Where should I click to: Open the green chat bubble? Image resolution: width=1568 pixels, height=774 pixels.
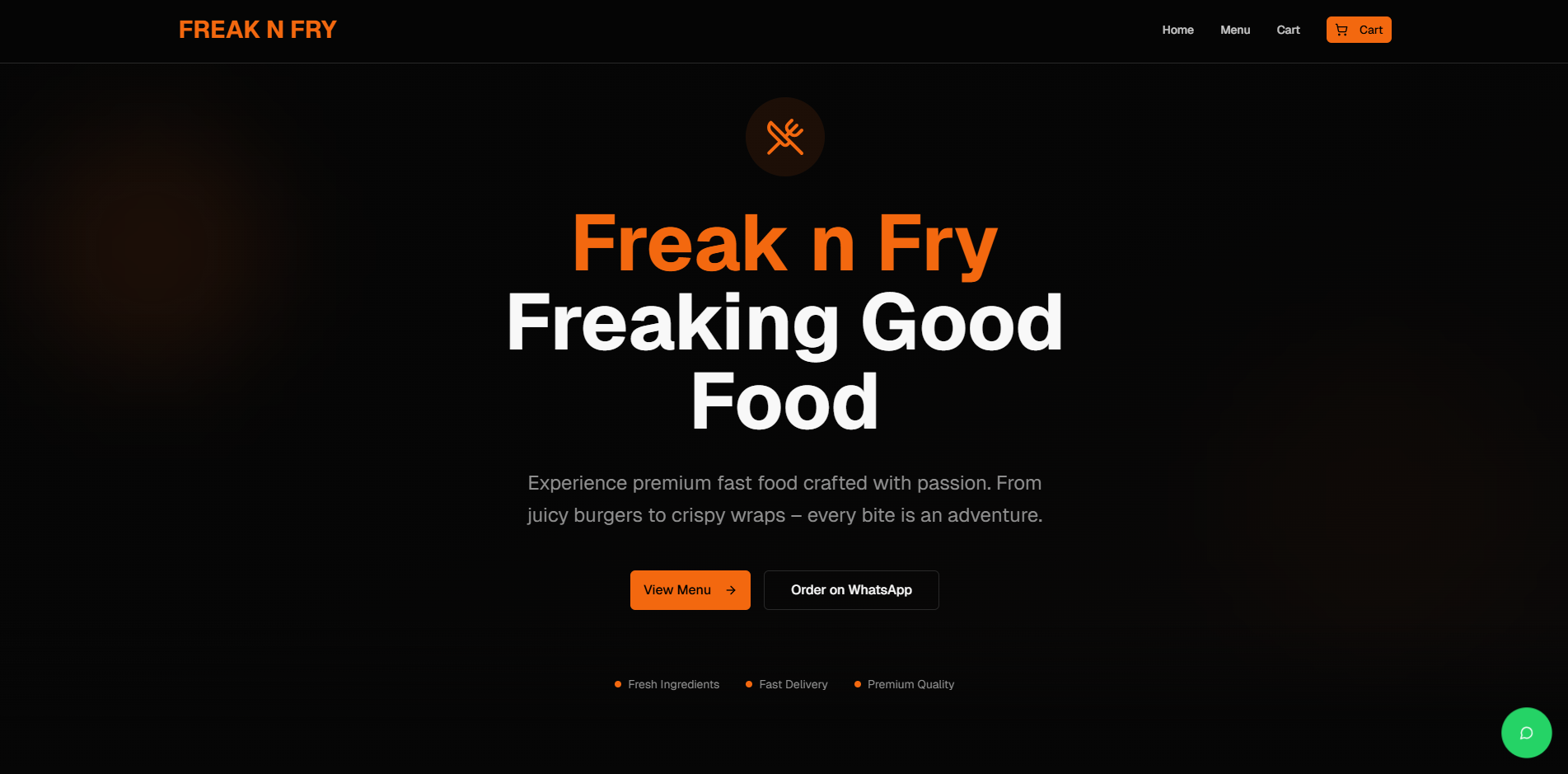tap(1526, 733)
